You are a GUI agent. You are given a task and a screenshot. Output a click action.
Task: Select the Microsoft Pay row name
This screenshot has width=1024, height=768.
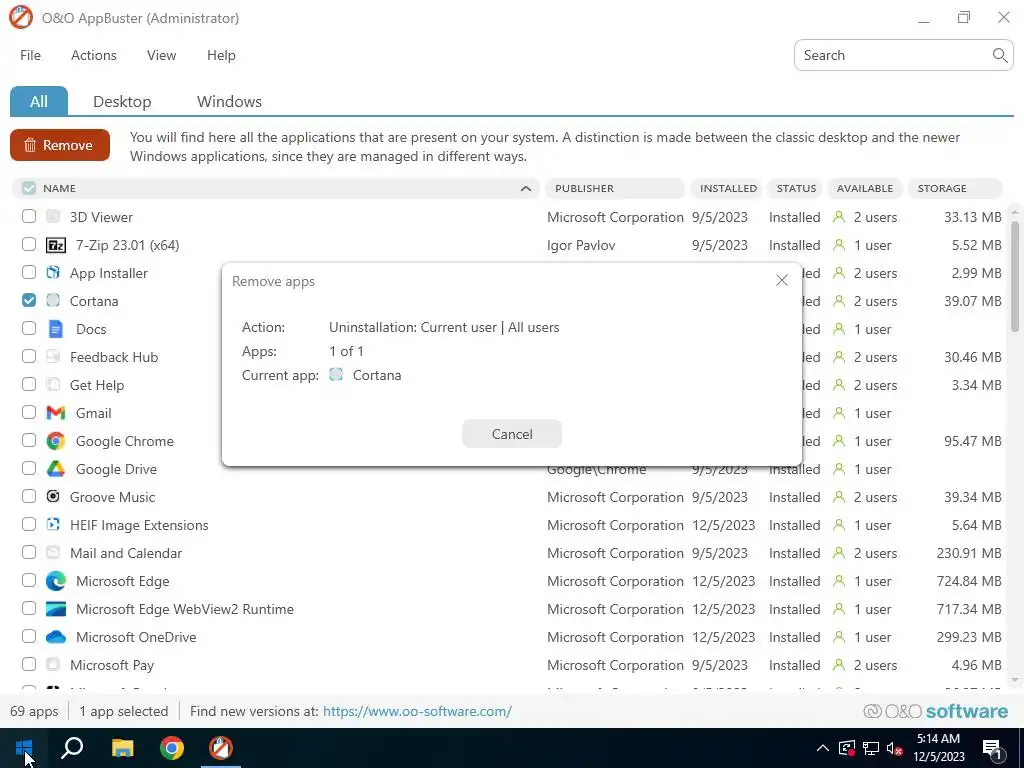click(112, 665)
